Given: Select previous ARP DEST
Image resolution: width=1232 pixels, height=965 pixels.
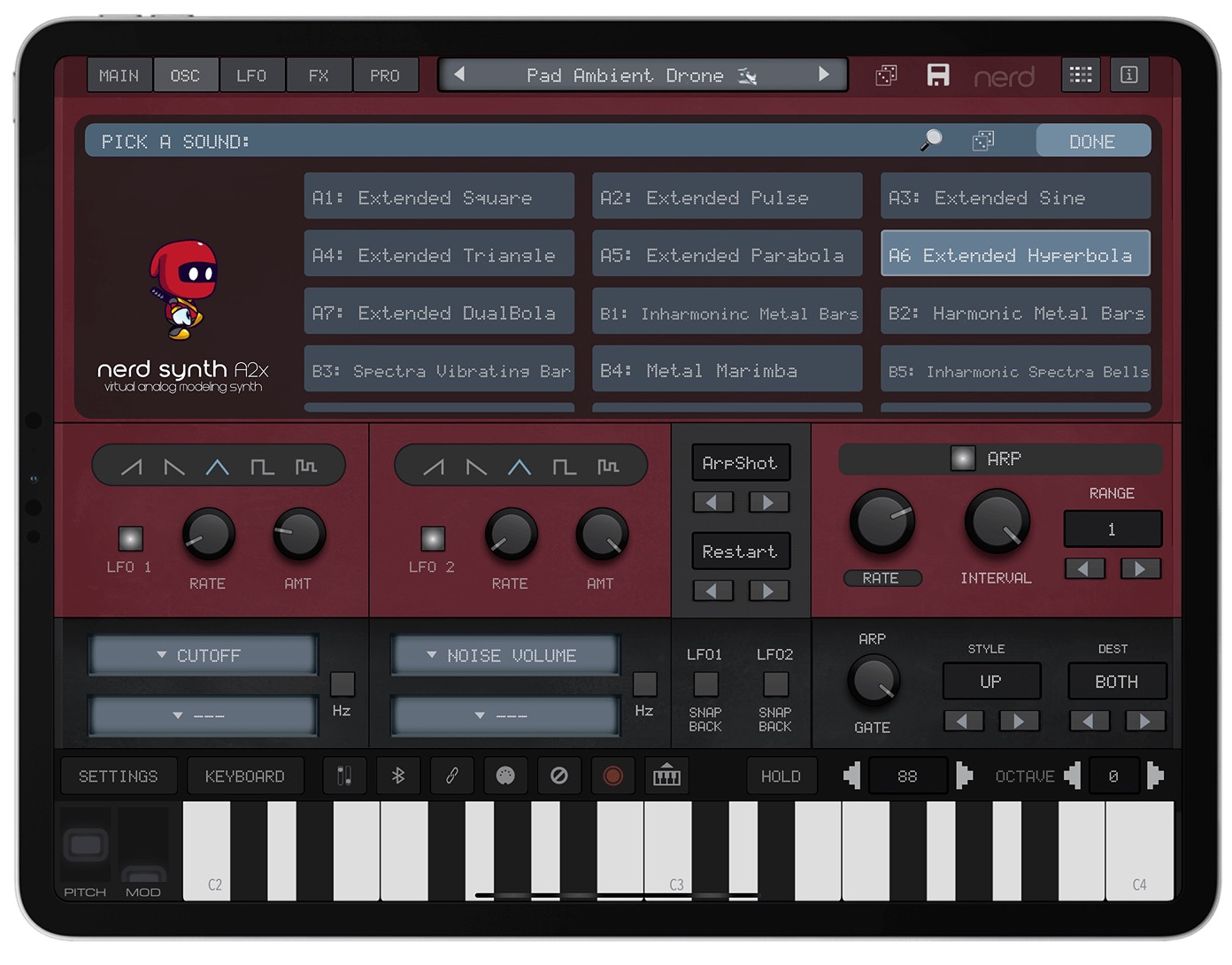Looking at the screenshot, I should (x=1090, y=722).
